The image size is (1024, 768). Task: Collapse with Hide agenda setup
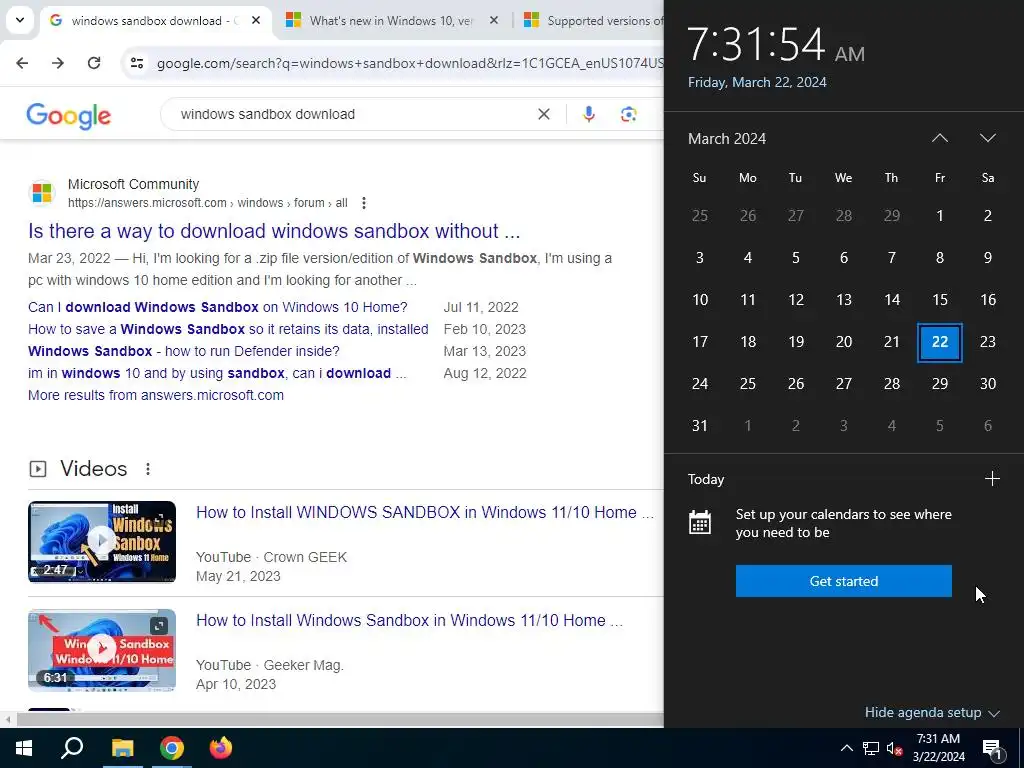tap(932, 712)
